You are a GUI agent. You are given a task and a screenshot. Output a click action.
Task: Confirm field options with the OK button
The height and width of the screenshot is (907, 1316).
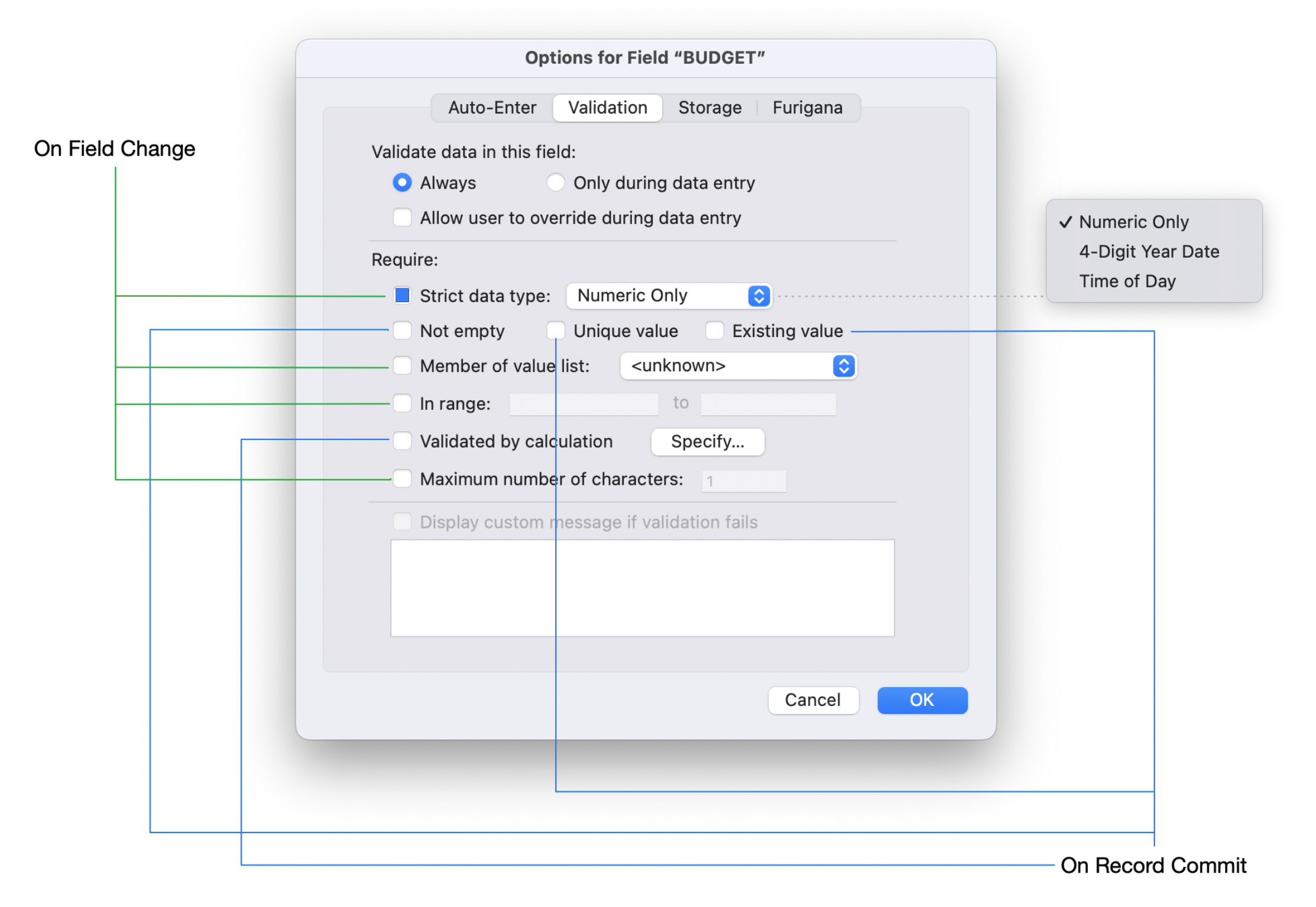(922, 699)
